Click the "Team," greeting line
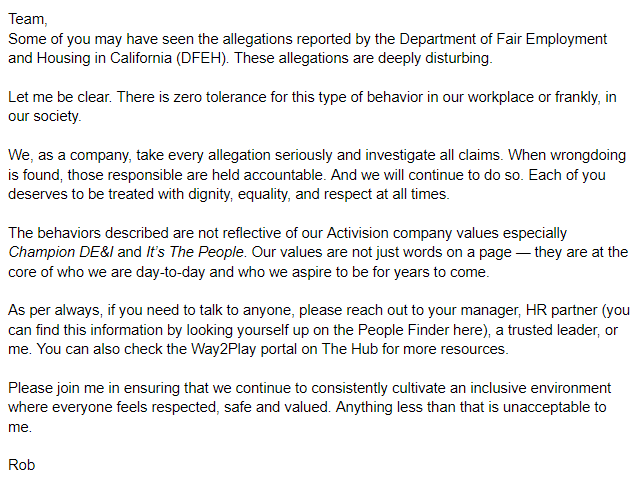Viewport: 641px width, 482px height. (27, 20)
